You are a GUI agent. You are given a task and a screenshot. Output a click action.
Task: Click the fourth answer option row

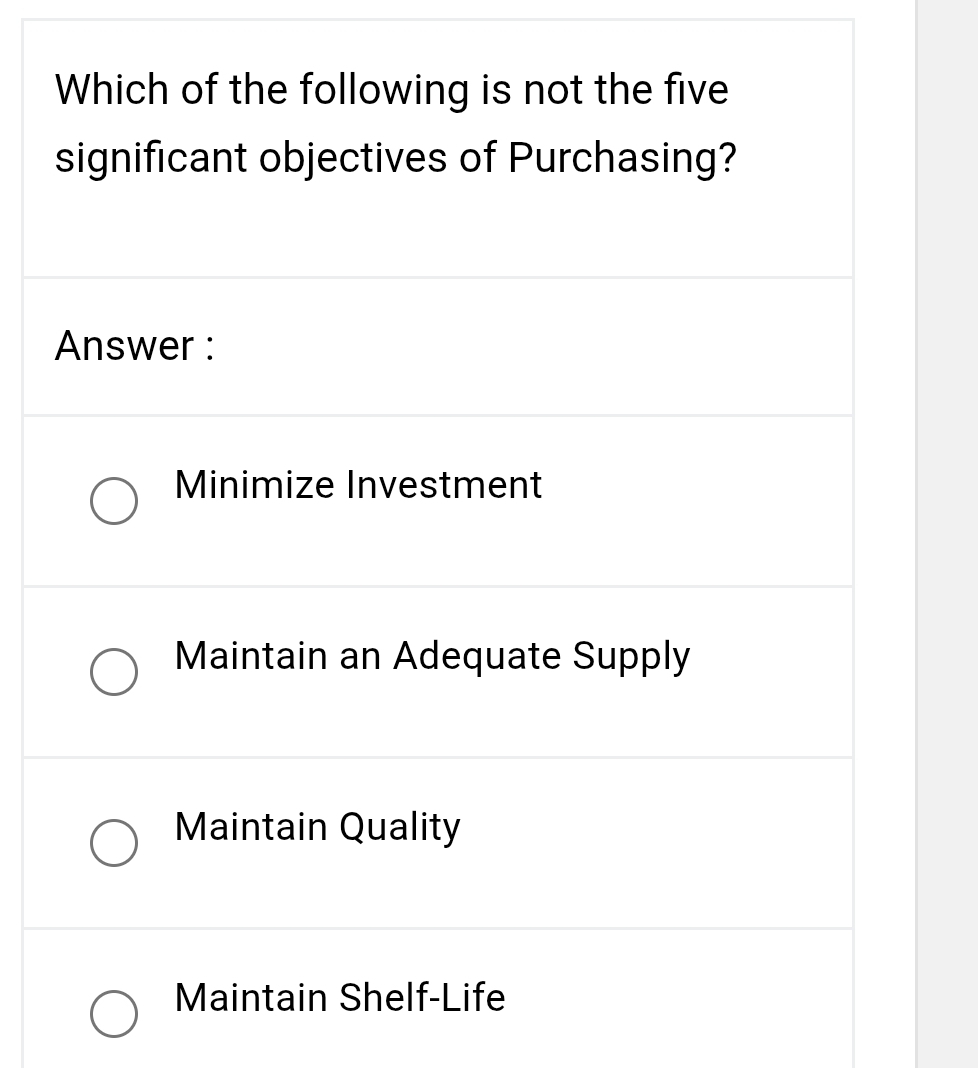click(x=437, y=1000)
